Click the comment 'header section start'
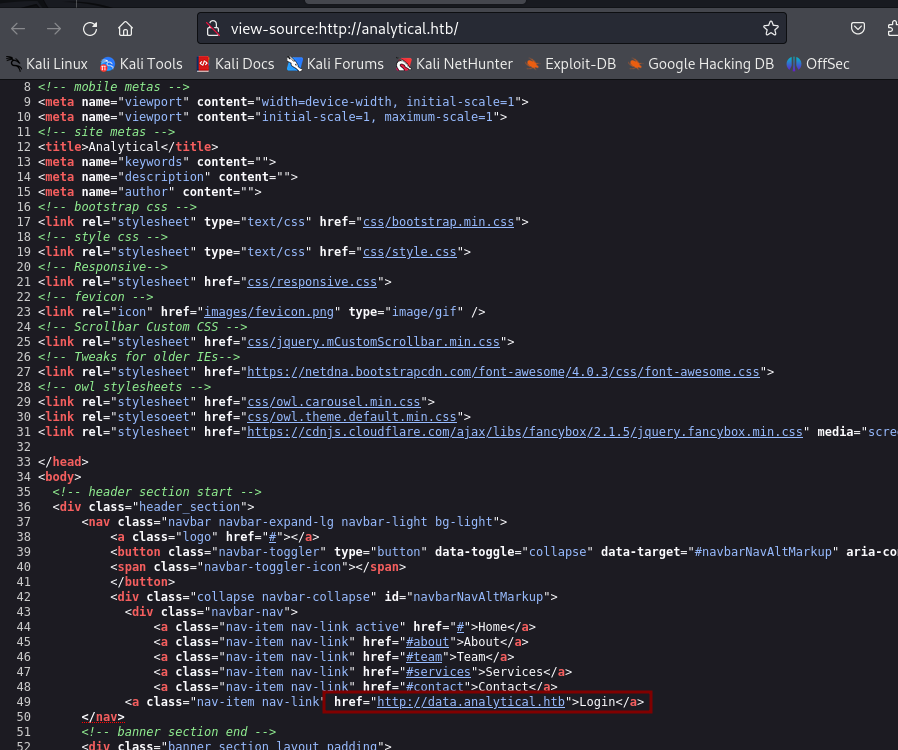The height and width of the screenshot is (750, 898). click(x=157, y=492)
